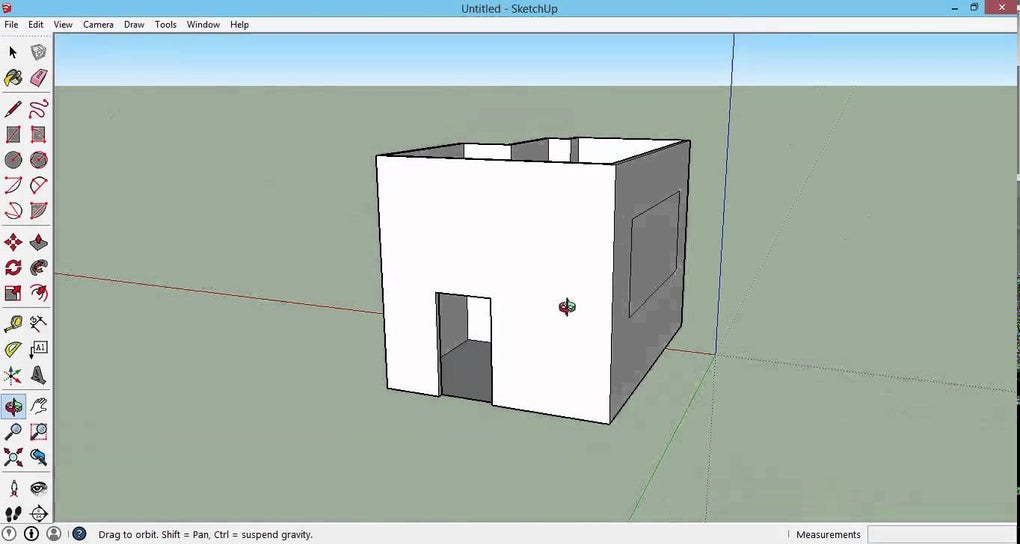This screenshot has height=544, width=1020.
Task: Select the Push/Pull tool
Action: click(x=38, y=242)
